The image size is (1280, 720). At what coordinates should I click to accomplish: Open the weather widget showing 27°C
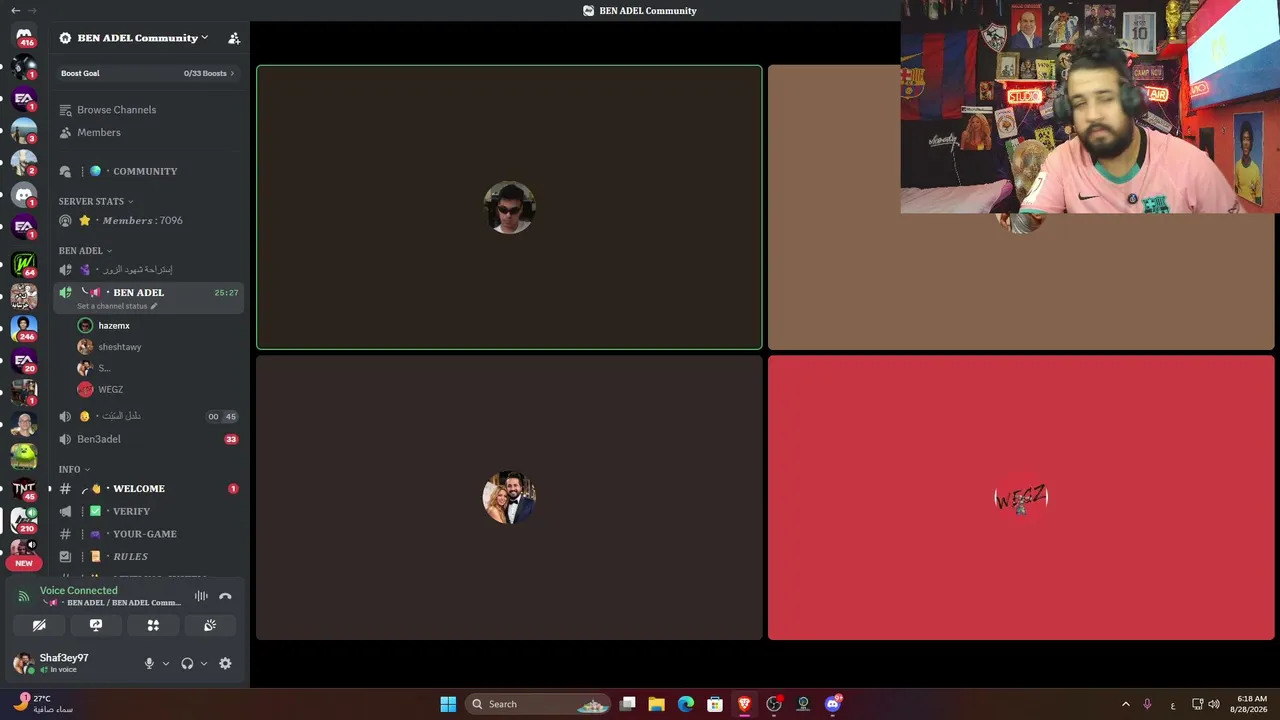pos(44,704)
